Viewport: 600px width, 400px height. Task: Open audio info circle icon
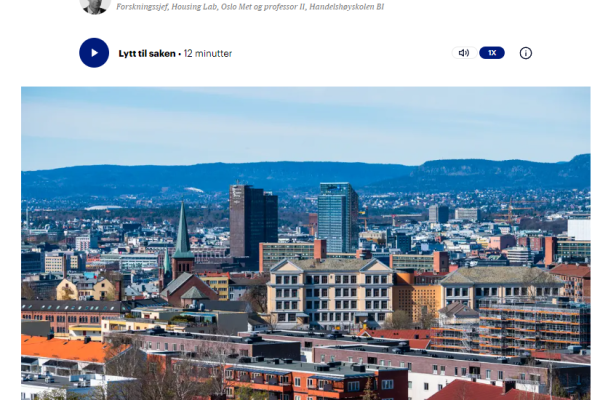tap(526, 53)
